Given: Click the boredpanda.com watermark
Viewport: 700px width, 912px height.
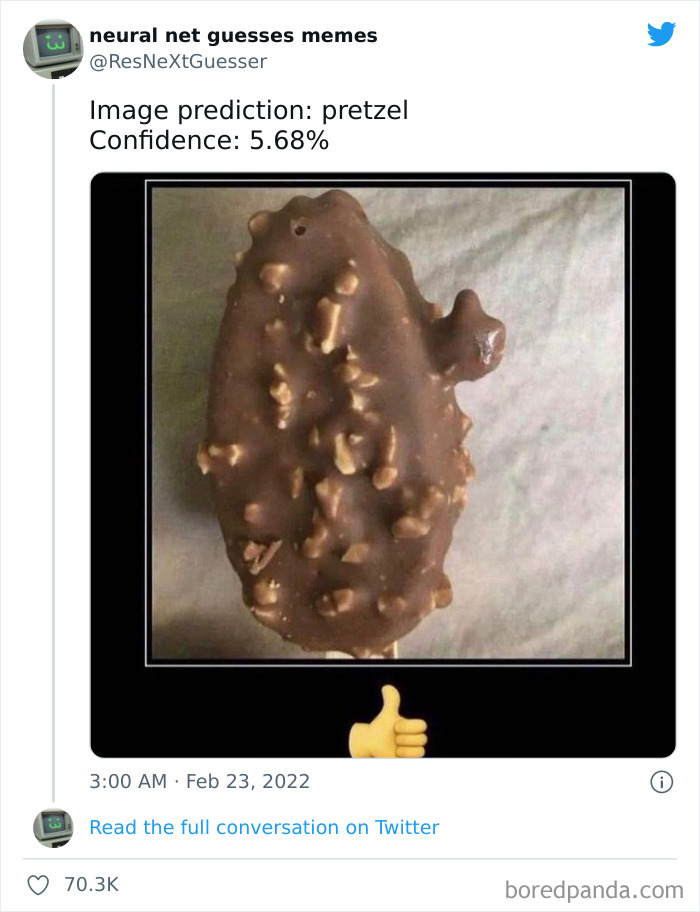Looking at the screenshot, I should [x=595, y=888].
